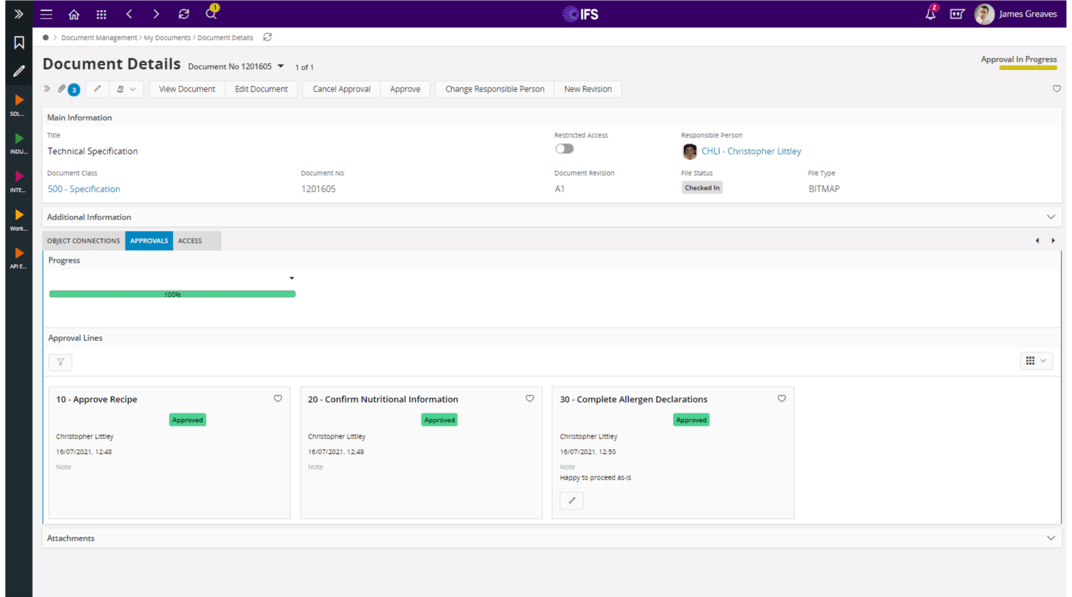Click the filter icon under Approval Lines
The width and height of the screenshot is (1072, 597).
pos(60,362)
